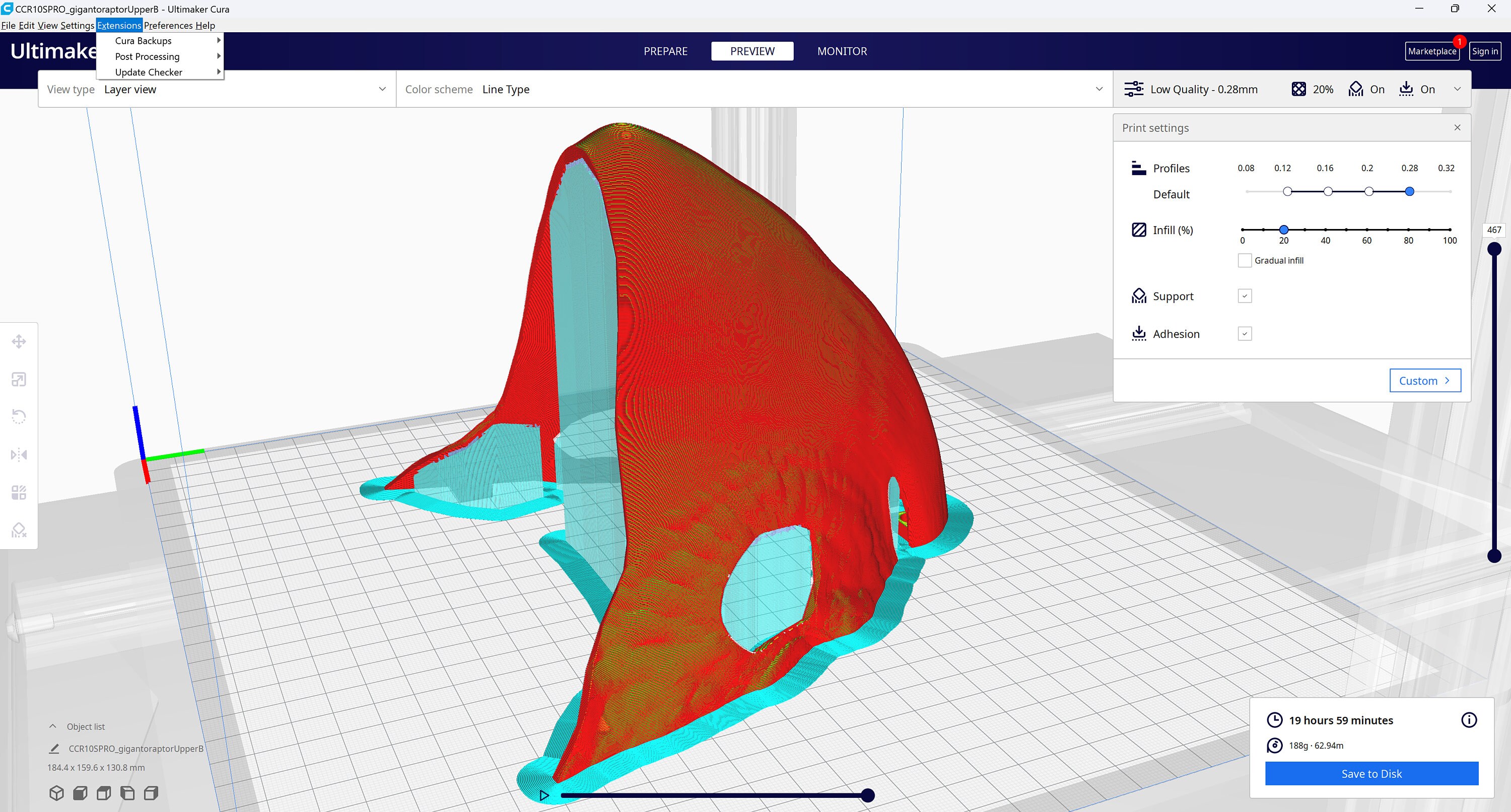Screen dimensions: 1511x812
Task: Select the 0.16 profile radio point
Action: coord(1328,192)
